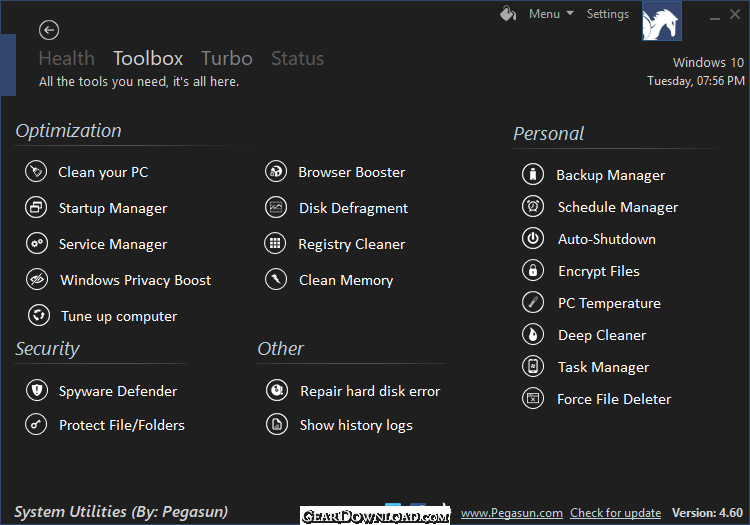Click the paint bucket theme icon
This screenshot has height=525, width=750.
pyautogui.click(x=508, y=13)
